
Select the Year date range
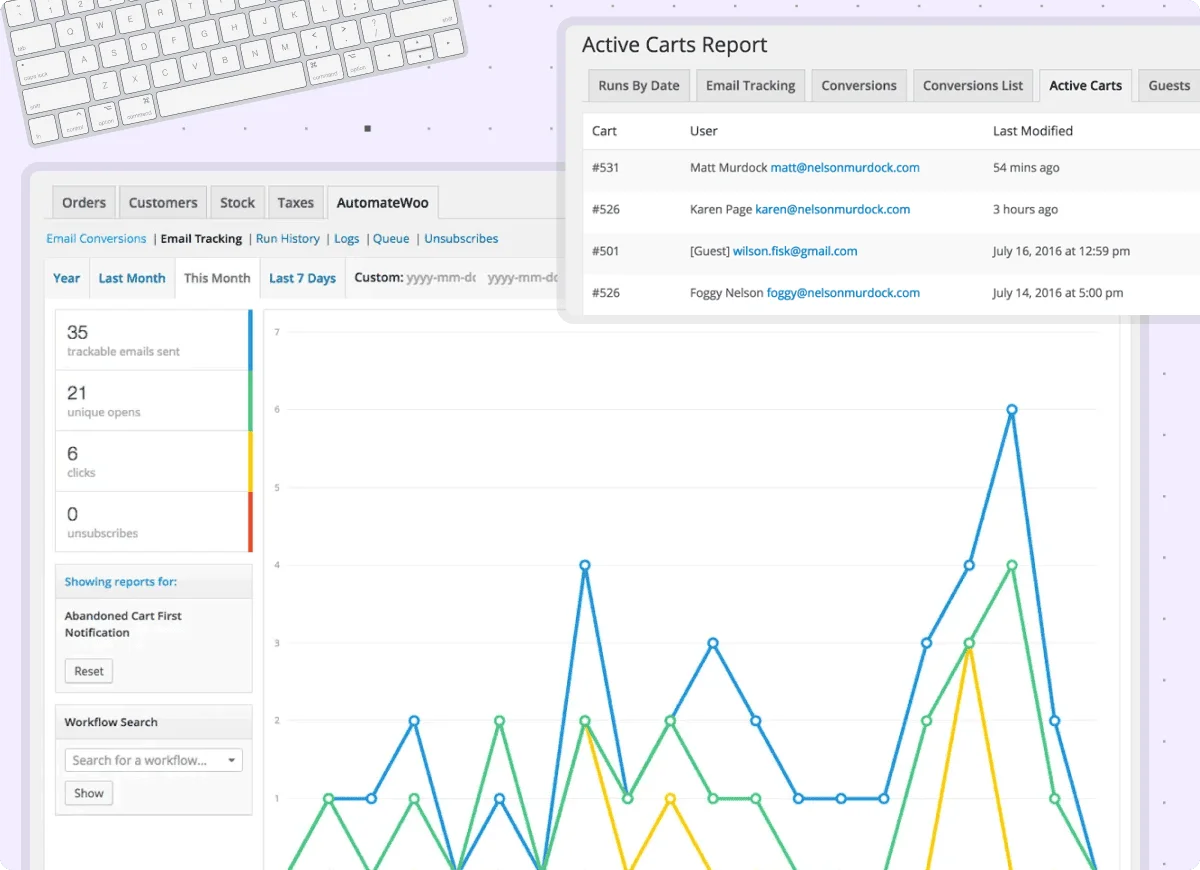click(x=67, y=278)
